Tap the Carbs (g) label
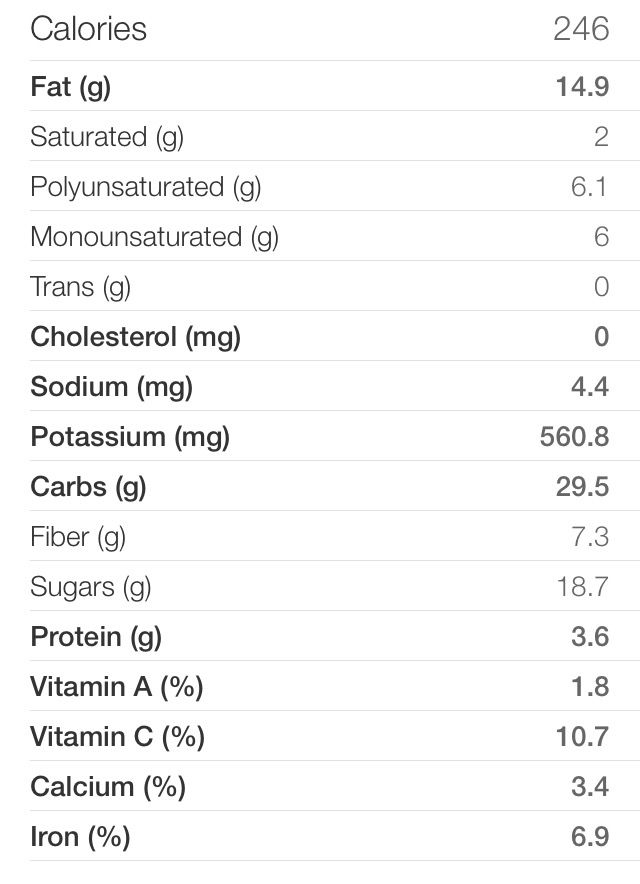This screenshot has height=884, width=640. (89, 487)
